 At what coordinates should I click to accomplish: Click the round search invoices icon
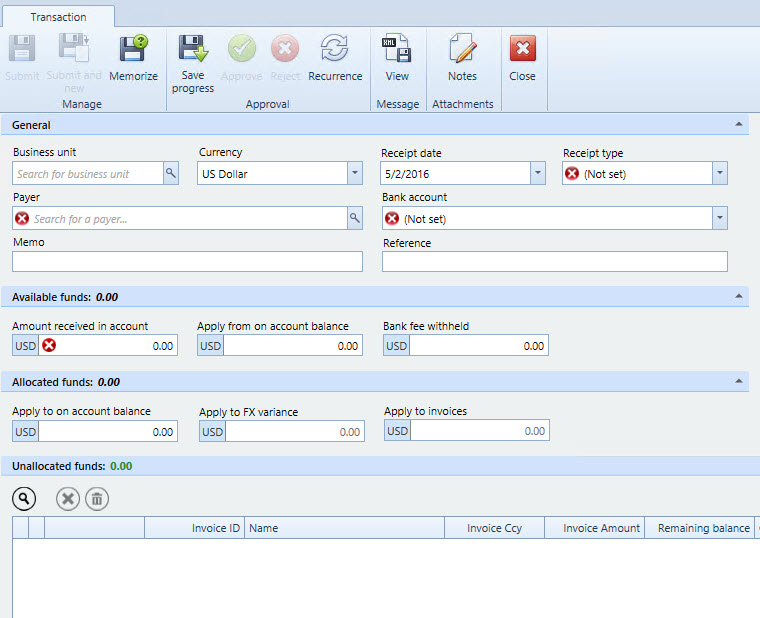tap(25, 499)
